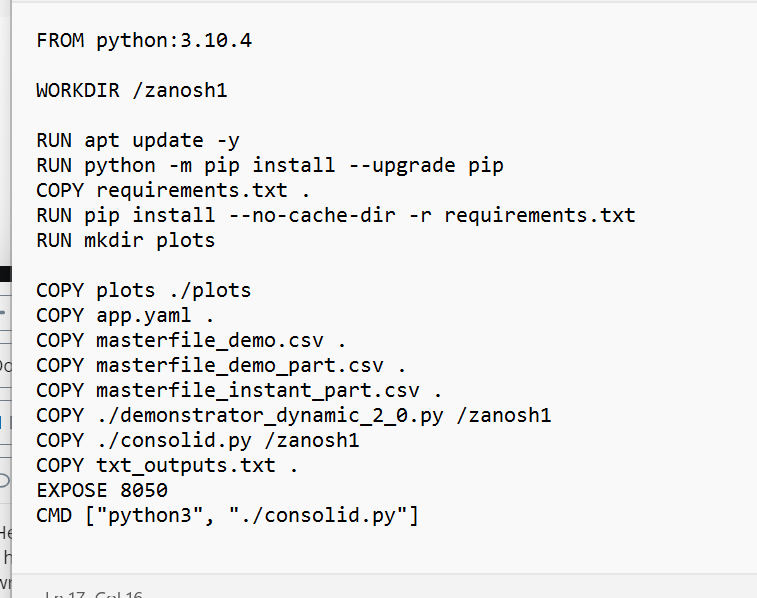Click the COPY requirements.txt line
Image resolution: width=757 pixels, height=598 pixels.
point(172,191)
